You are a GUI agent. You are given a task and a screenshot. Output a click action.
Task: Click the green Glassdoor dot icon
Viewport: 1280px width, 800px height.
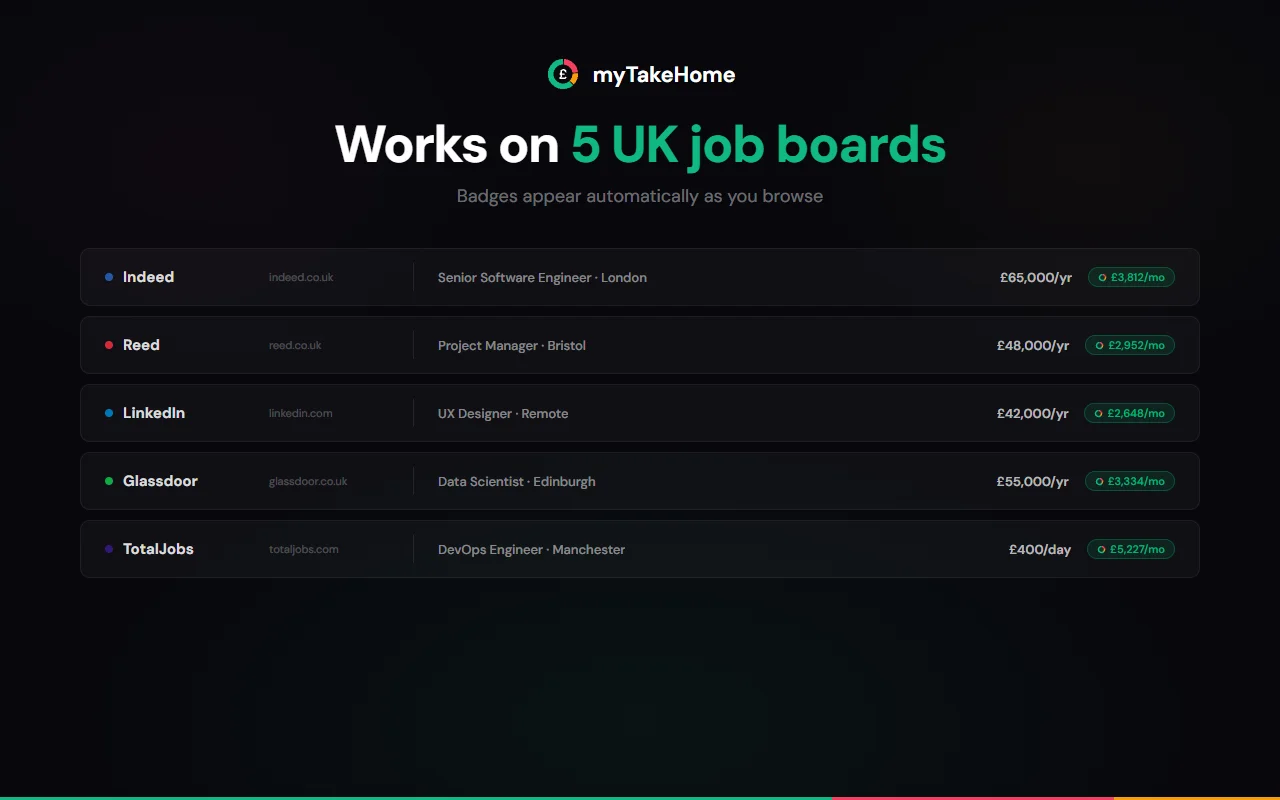[110, 481]
